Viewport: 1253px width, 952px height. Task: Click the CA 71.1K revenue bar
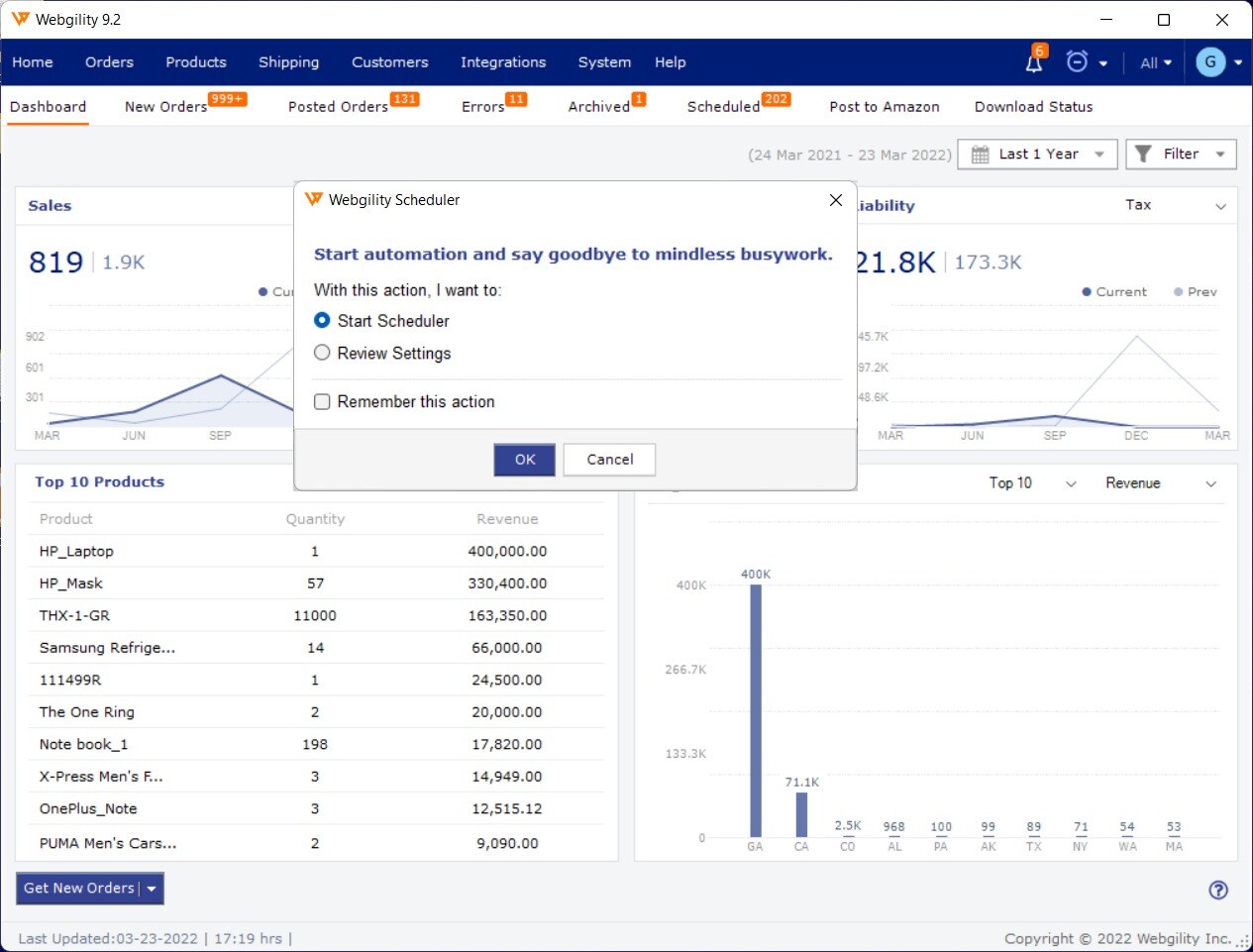[801, 814]
